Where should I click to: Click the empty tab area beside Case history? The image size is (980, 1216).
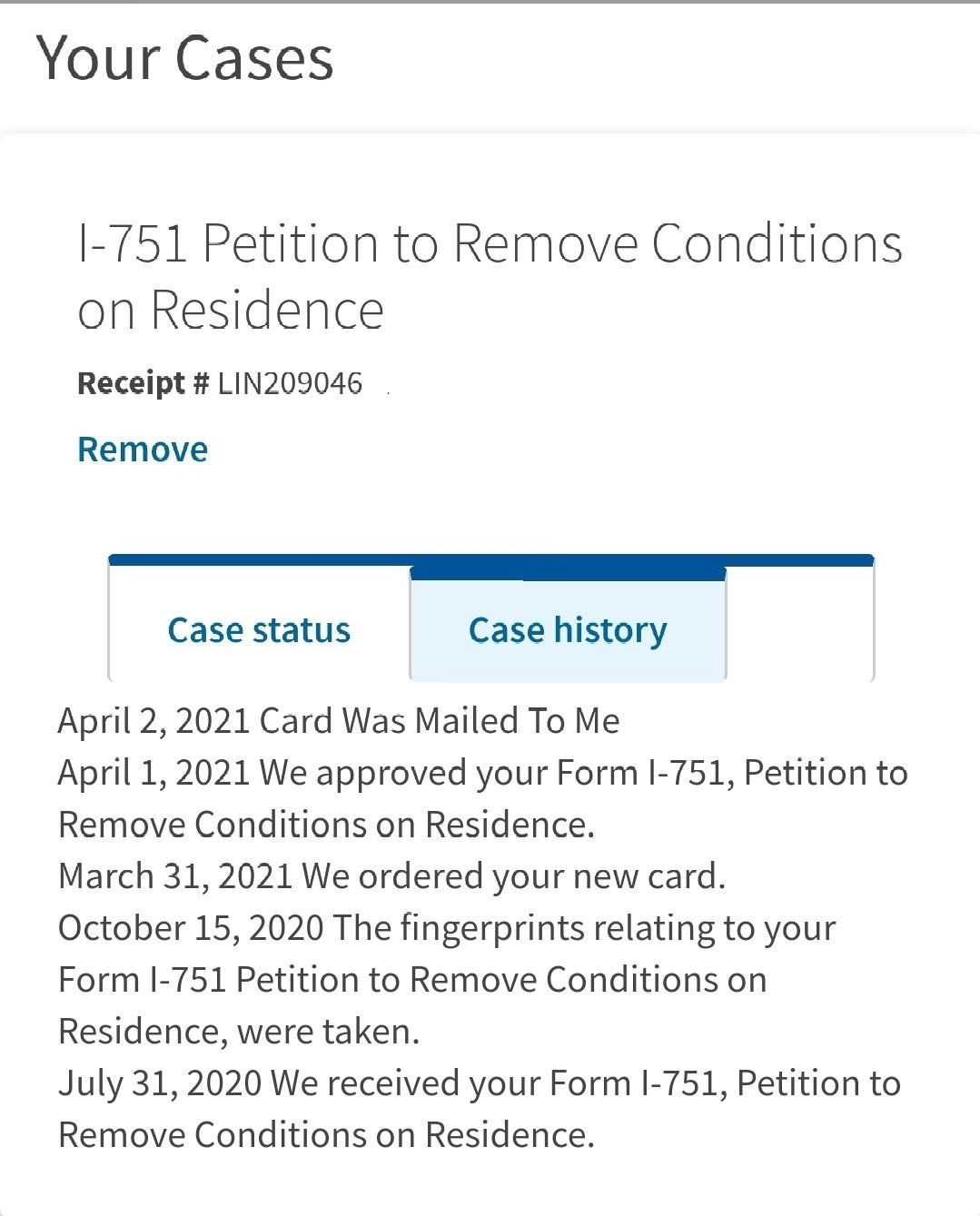tap(799, 624)
